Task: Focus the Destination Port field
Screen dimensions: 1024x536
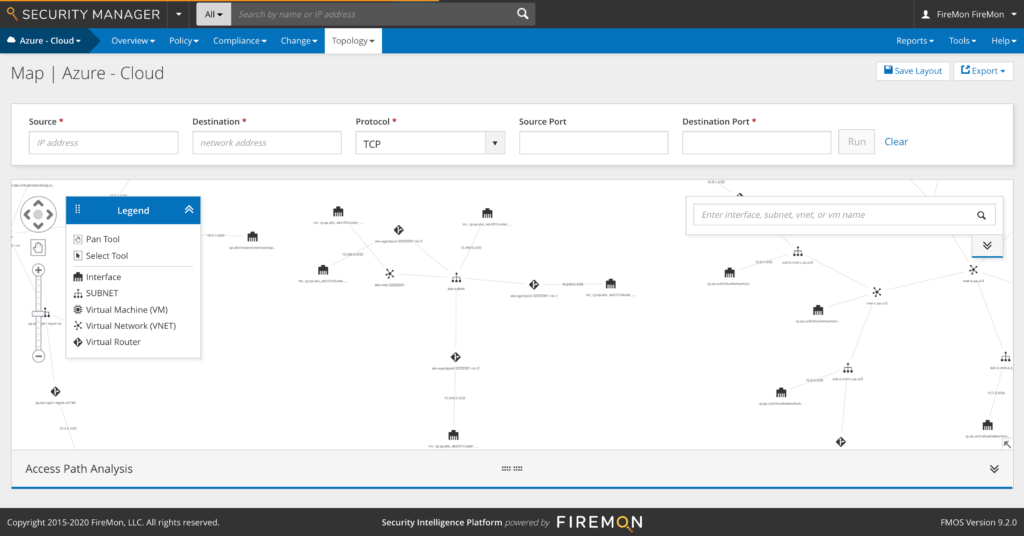Action: pos(756,142)
